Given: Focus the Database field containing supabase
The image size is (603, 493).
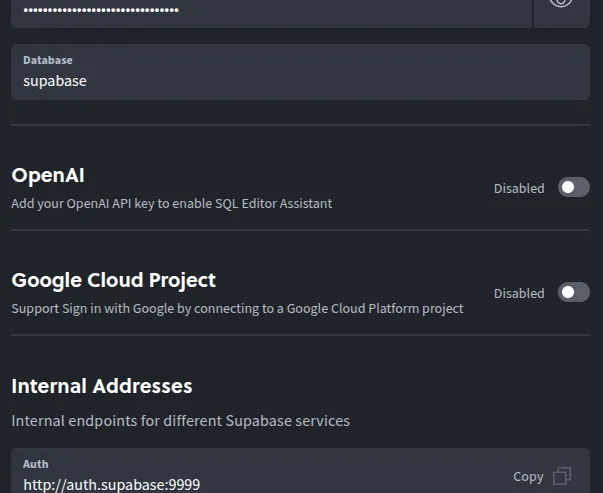Looking at the screenshot, I should click(300, 81).
